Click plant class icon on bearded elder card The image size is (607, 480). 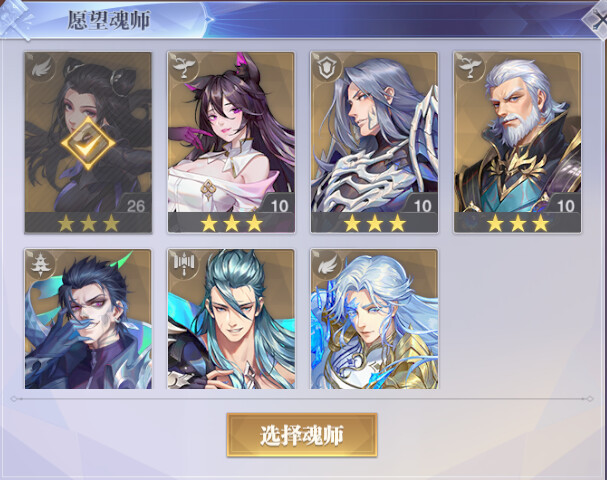pos(470,67)
